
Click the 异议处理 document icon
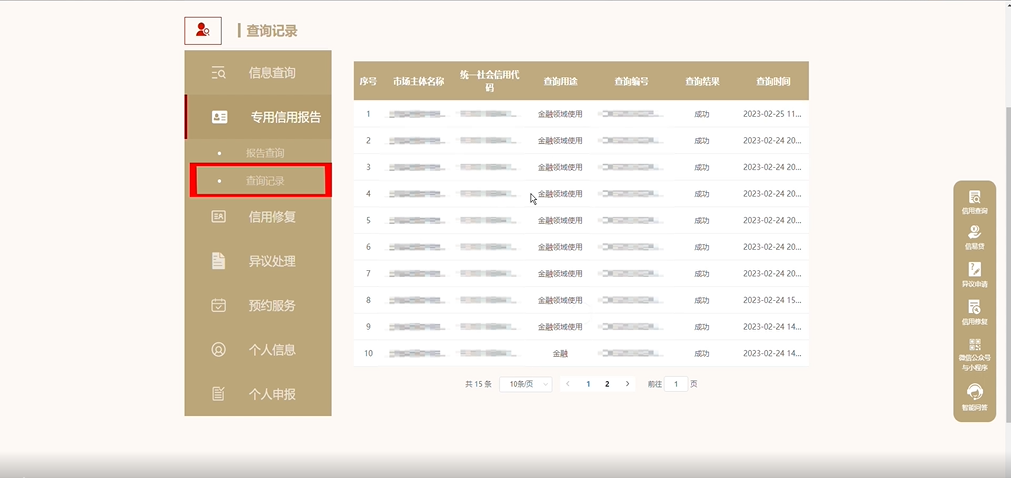(219, 261)
